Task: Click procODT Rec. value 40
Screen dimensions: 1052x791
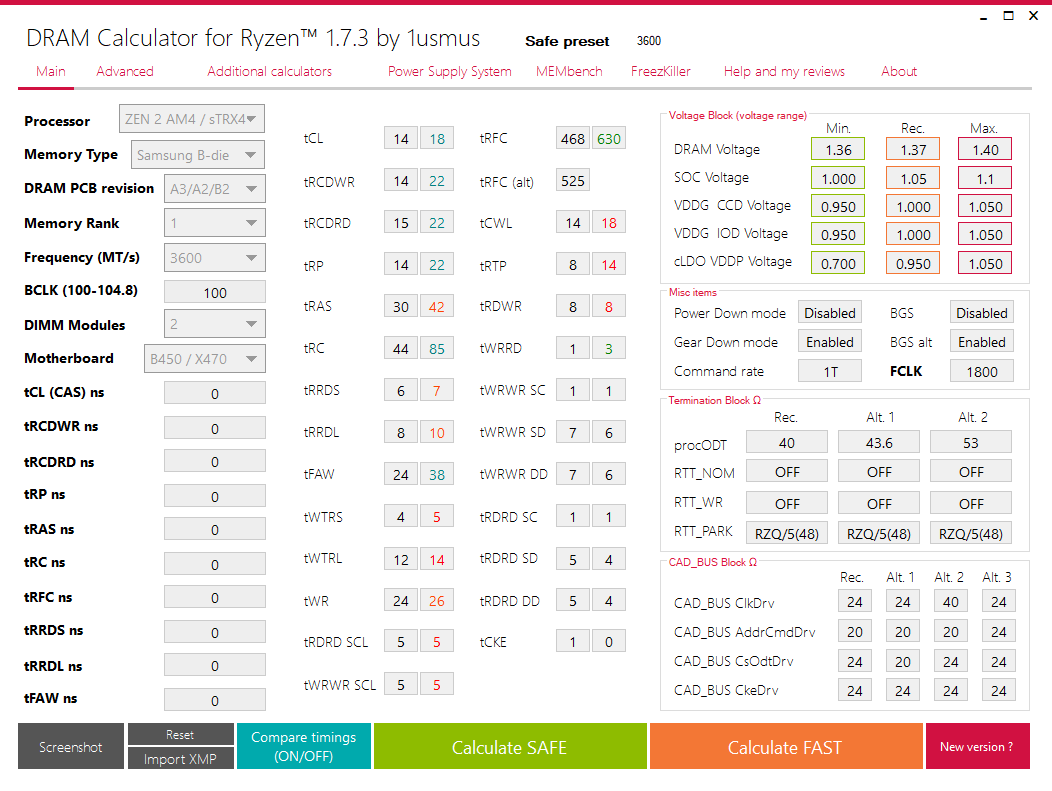Action: pos(787,443)
